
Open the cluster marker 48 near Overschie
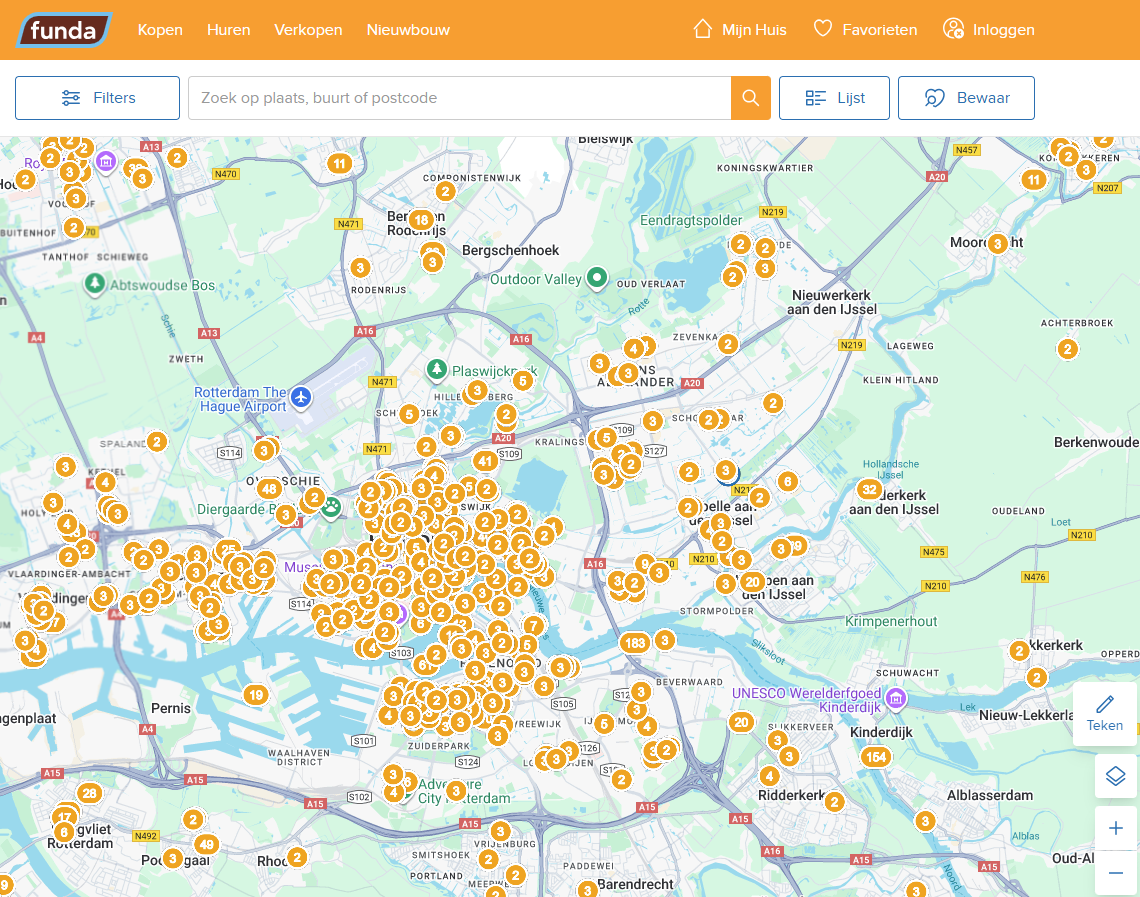tap(269, 488)
